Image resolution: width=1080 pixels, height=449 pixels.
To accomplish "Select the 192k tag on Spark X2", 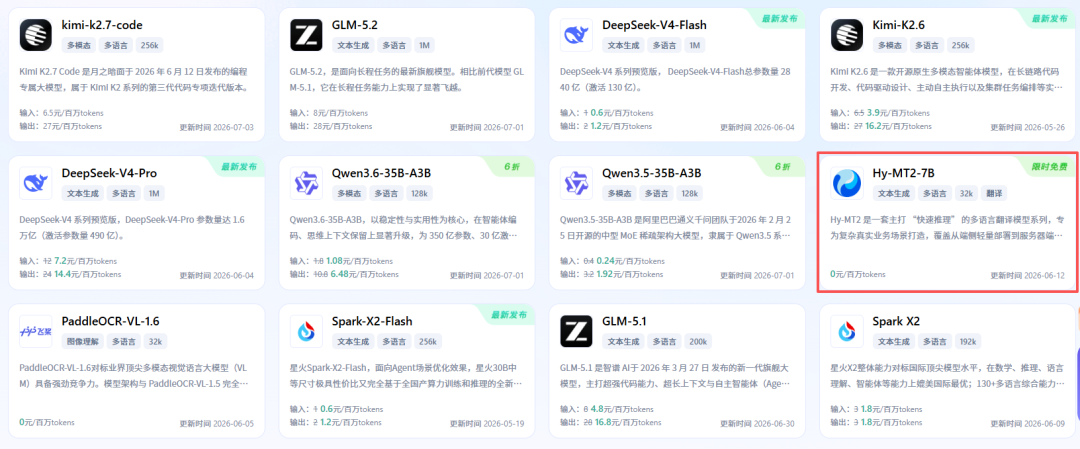I will [970, 341].
